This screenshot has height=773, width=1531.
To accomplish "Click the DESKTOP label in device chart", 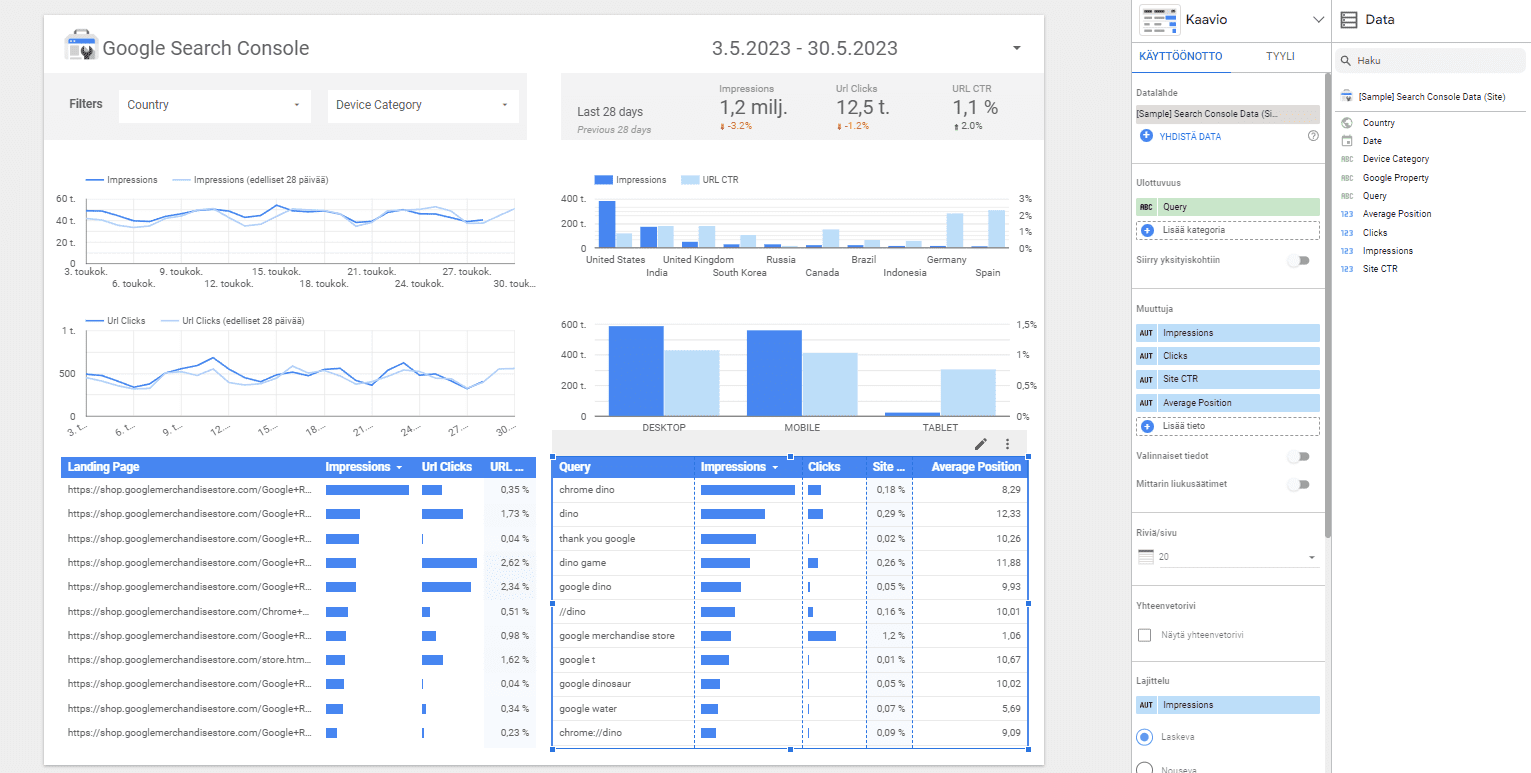I will (x=662, y=428).
